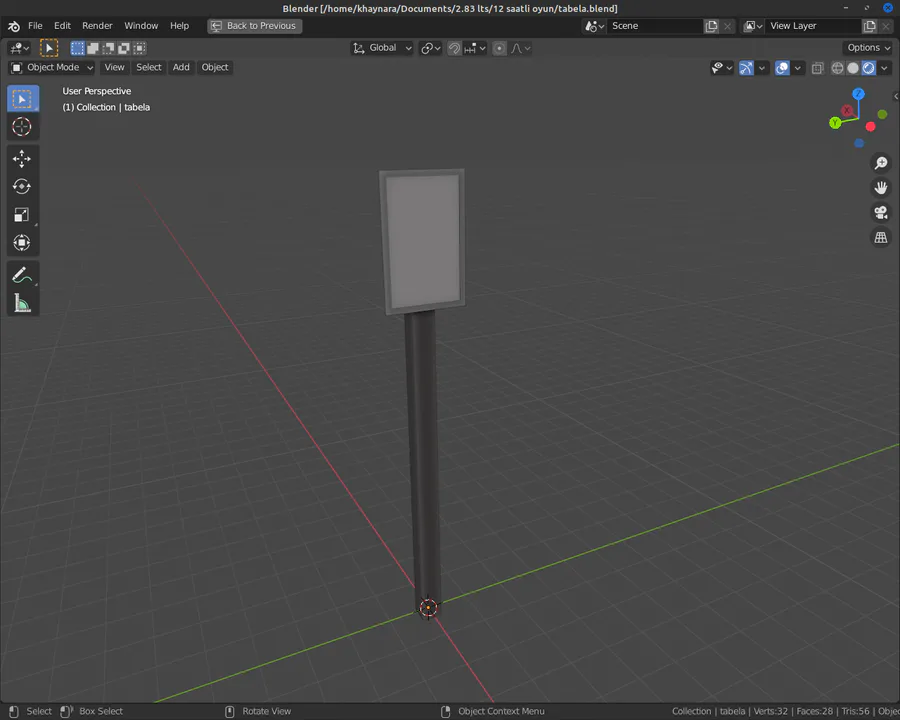Open the viewport Add menu
Viewport: 900px width, 720px height.
pos(181,68)
